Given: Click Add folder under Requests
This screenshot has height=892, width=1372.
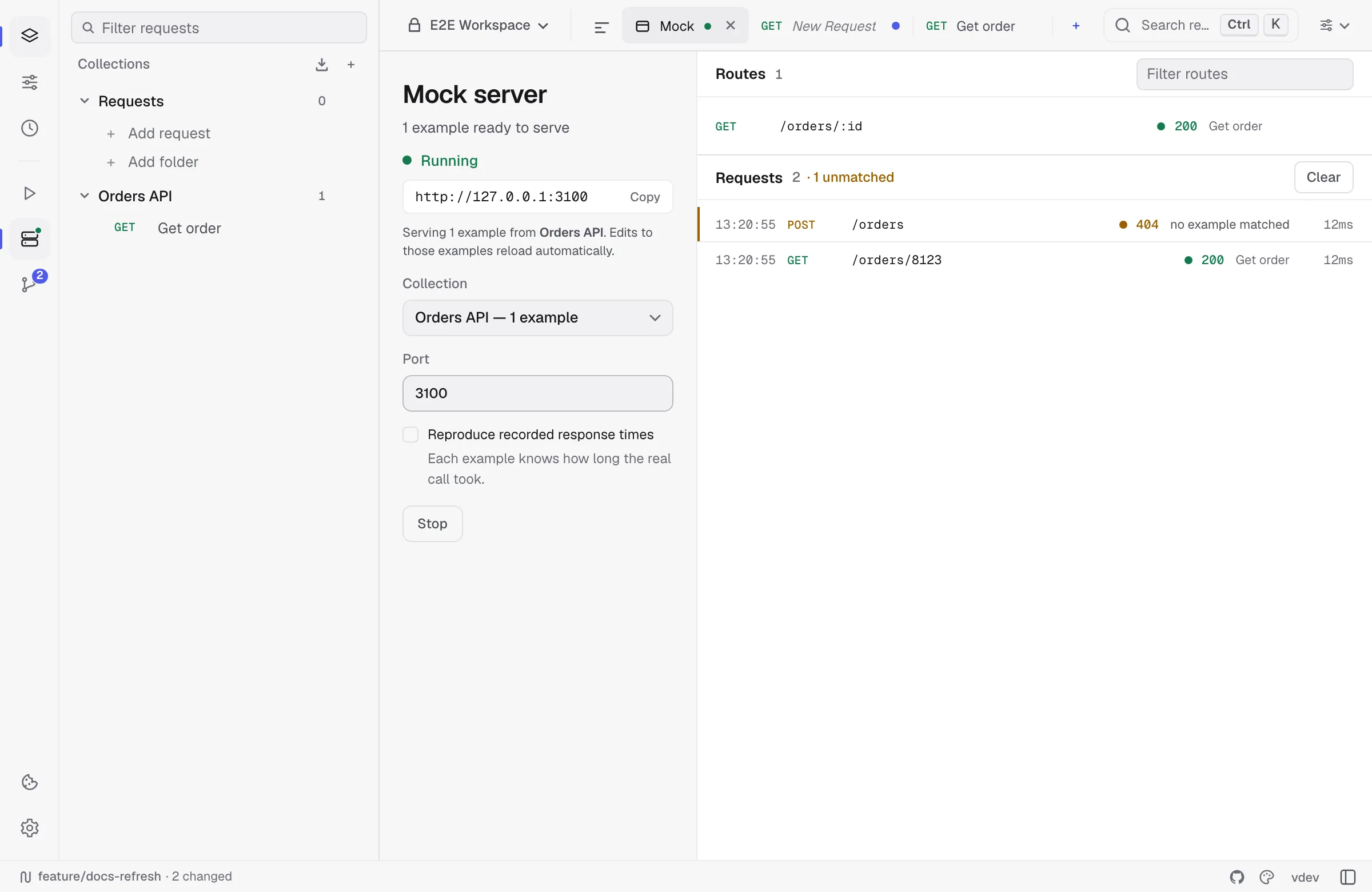Looking at the screenshot, I should (x=163, y=162).
